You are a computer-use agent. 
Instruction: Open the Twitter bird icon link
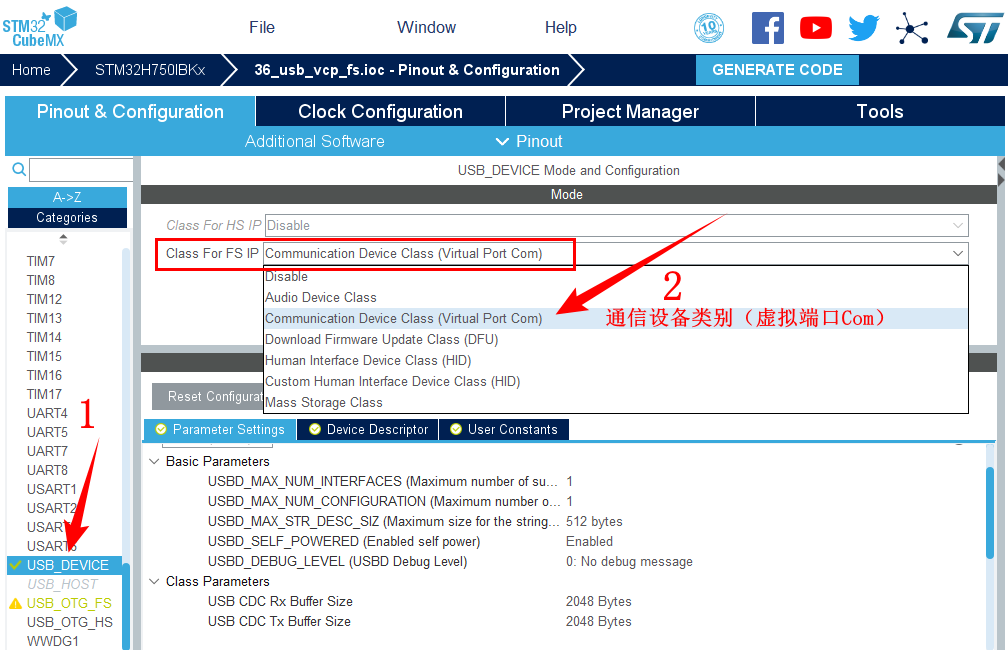pos(863,28)
